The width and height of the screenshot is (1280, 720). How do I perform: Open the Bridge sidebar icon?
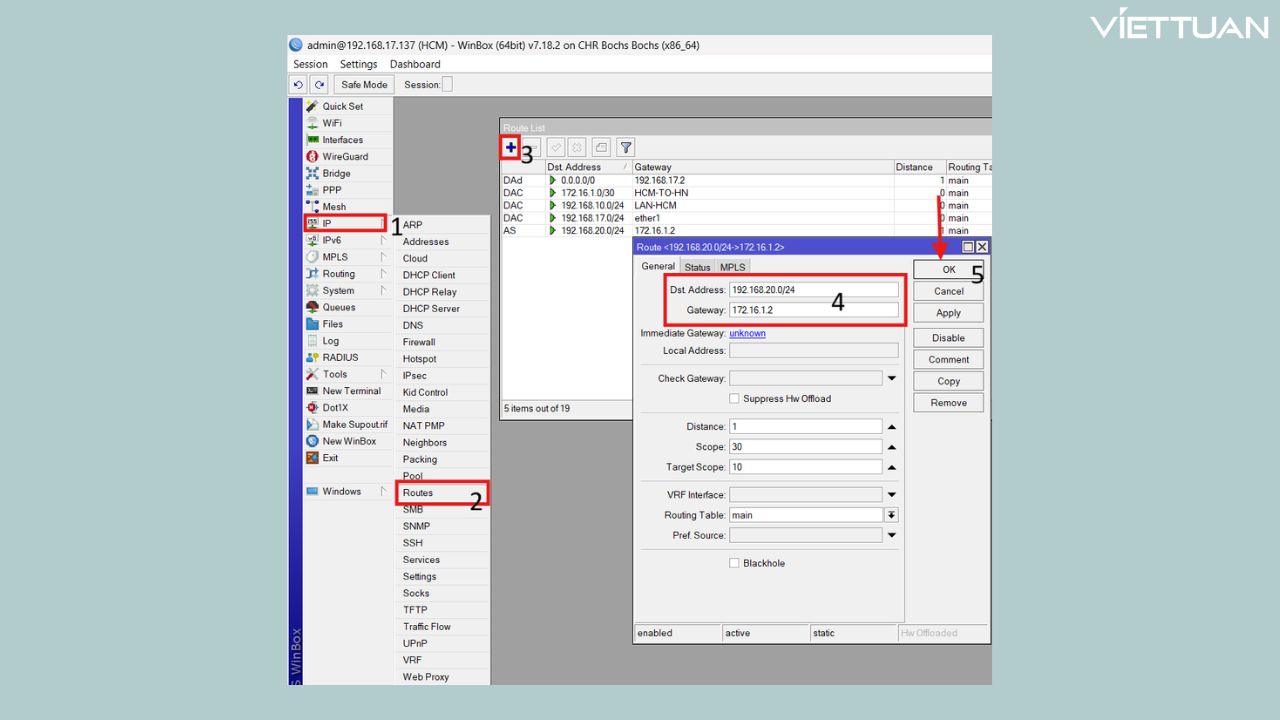pos(312,173)
